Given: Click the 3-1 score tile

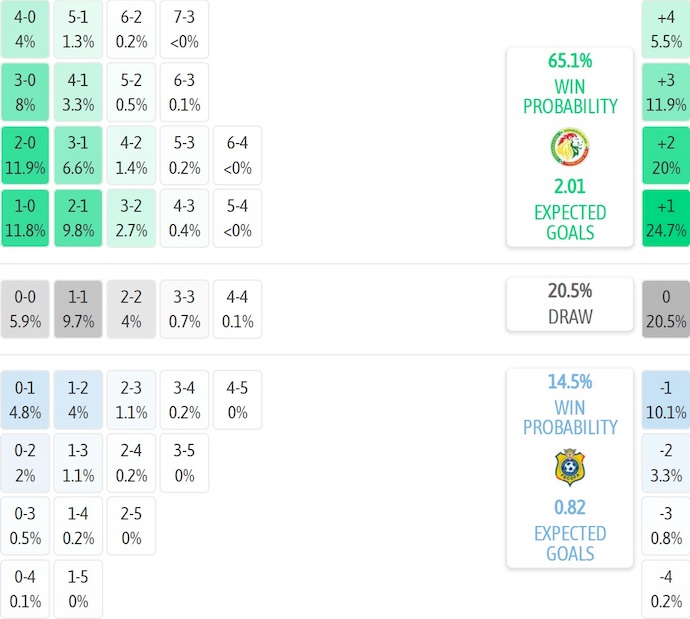Looking at the screenshot, I should [78, 155].
